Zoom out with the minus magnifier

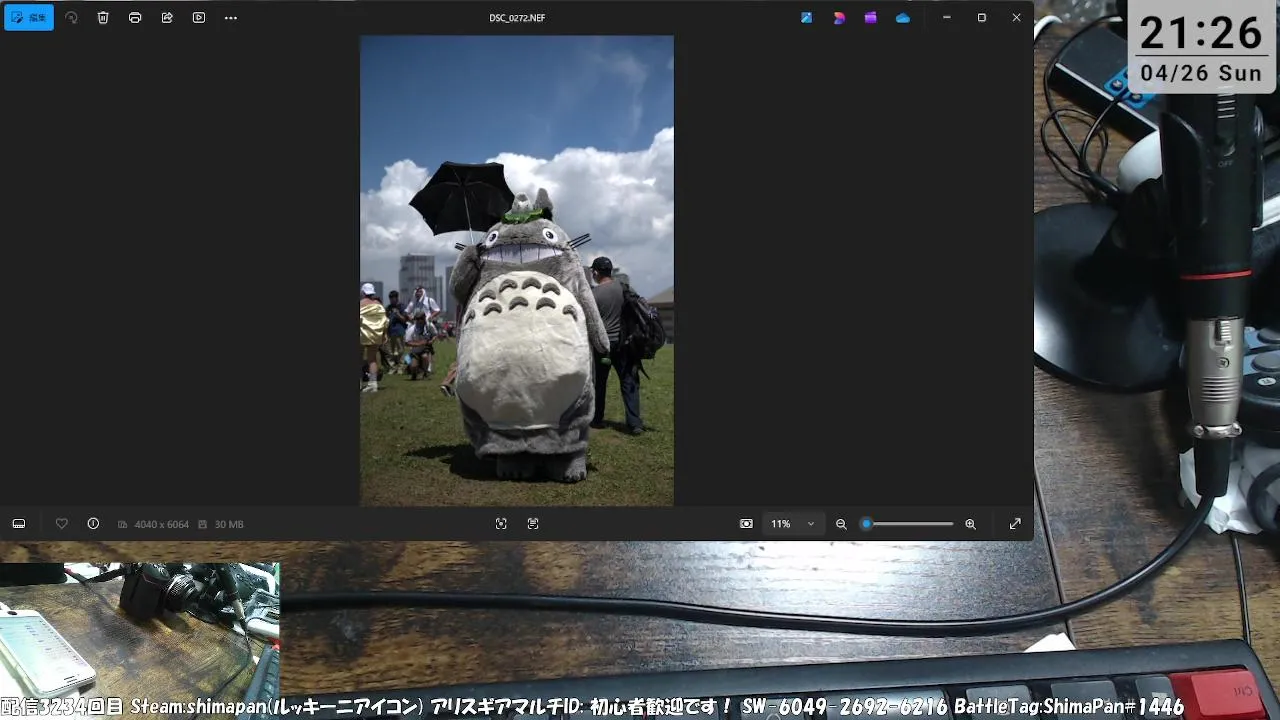coord(841,524)
